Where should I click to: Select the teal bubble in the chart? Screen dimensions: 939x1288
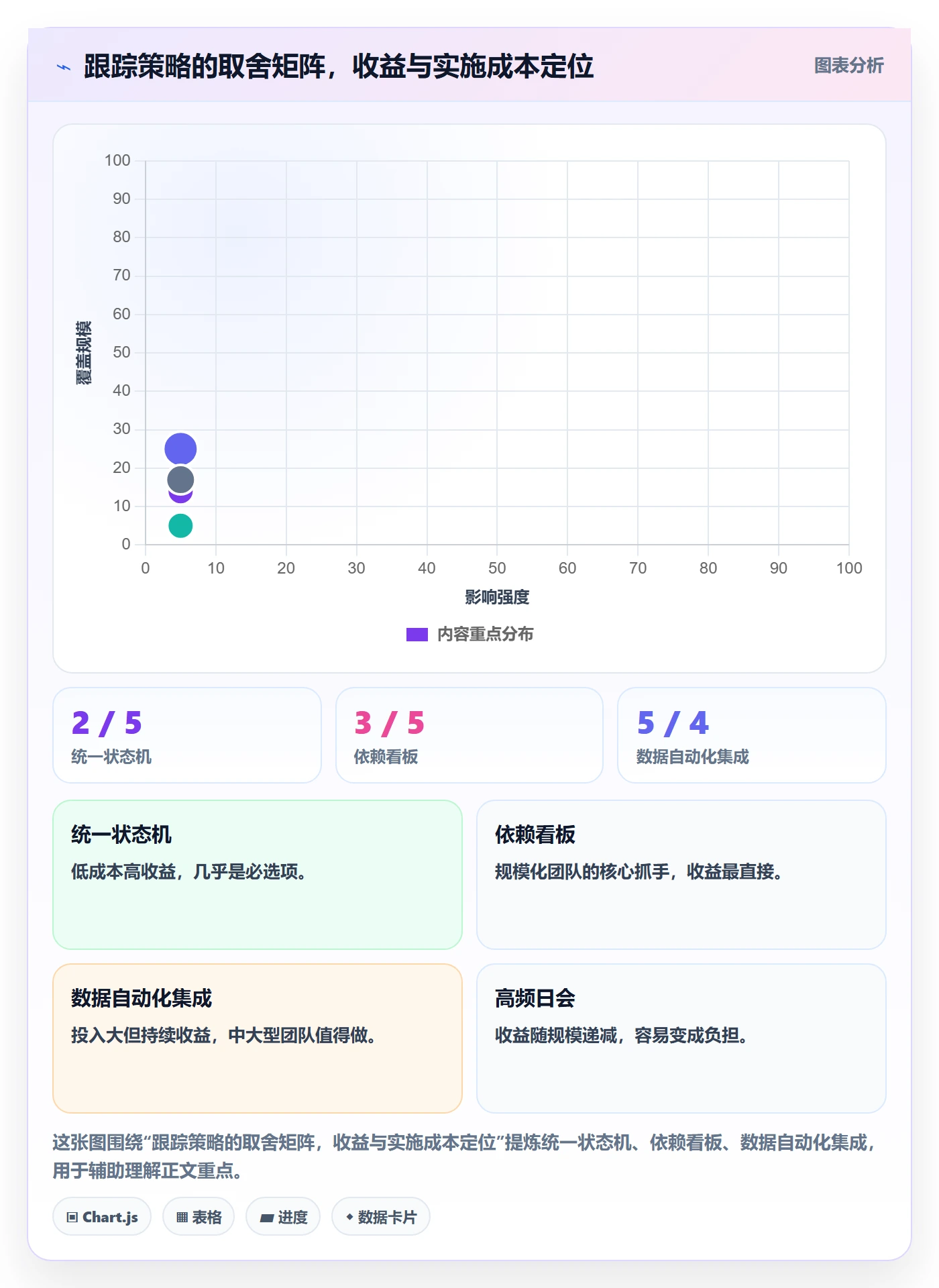coord(180,525)
